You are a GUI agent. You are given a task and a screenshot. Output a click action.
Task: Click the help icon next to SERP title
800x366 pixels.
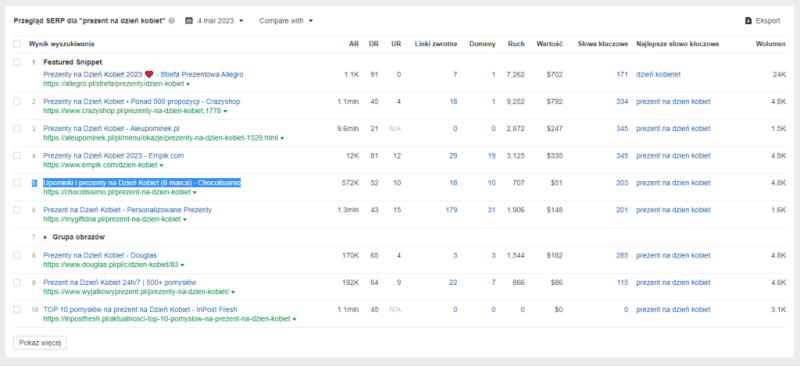click(171, 21)
